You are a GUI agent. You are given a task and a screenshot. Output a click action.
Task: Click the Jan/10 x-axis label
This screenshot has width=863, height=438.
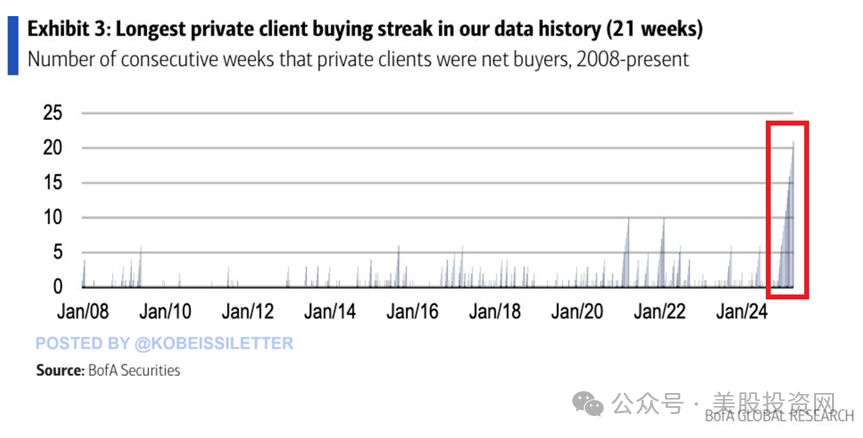pos(165,312)
